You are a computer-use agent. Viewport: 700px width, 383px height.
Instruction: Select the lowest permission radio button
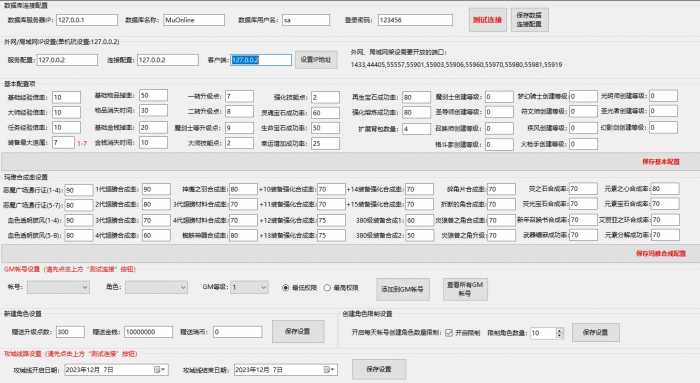point(286,288)
